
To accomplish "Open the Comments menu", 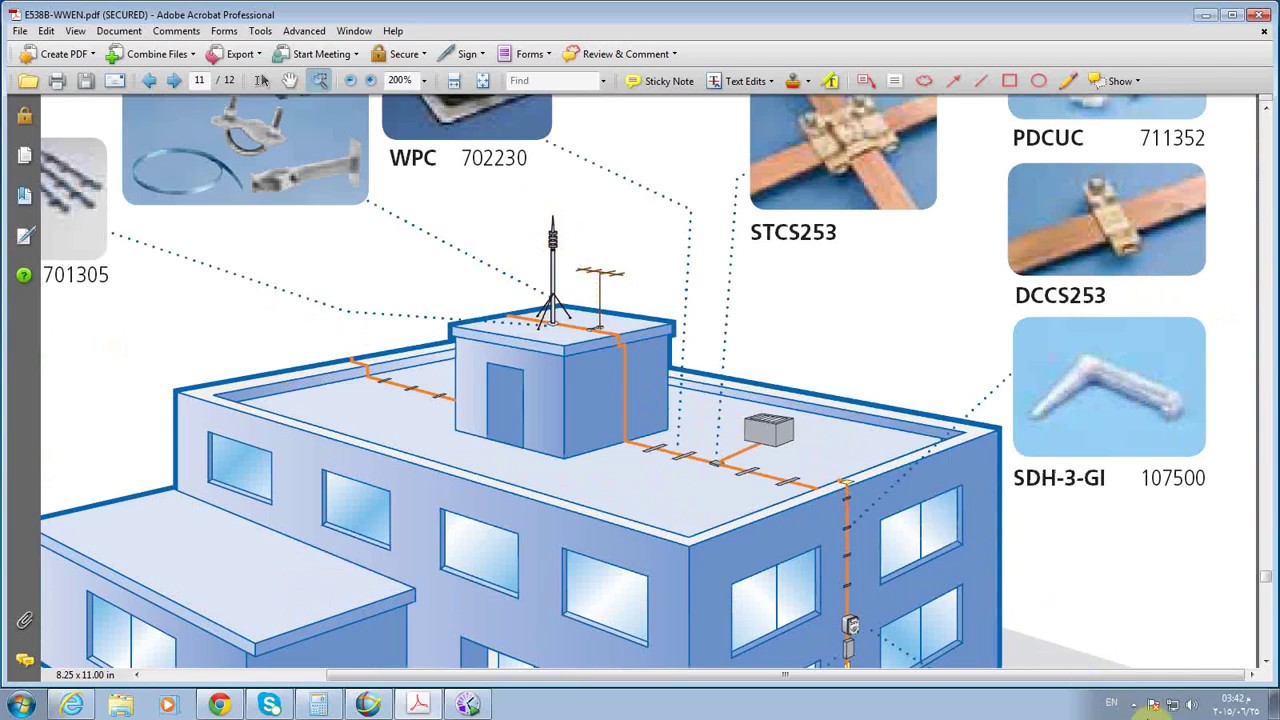I will pyautogui.click(x=176, y=31).
